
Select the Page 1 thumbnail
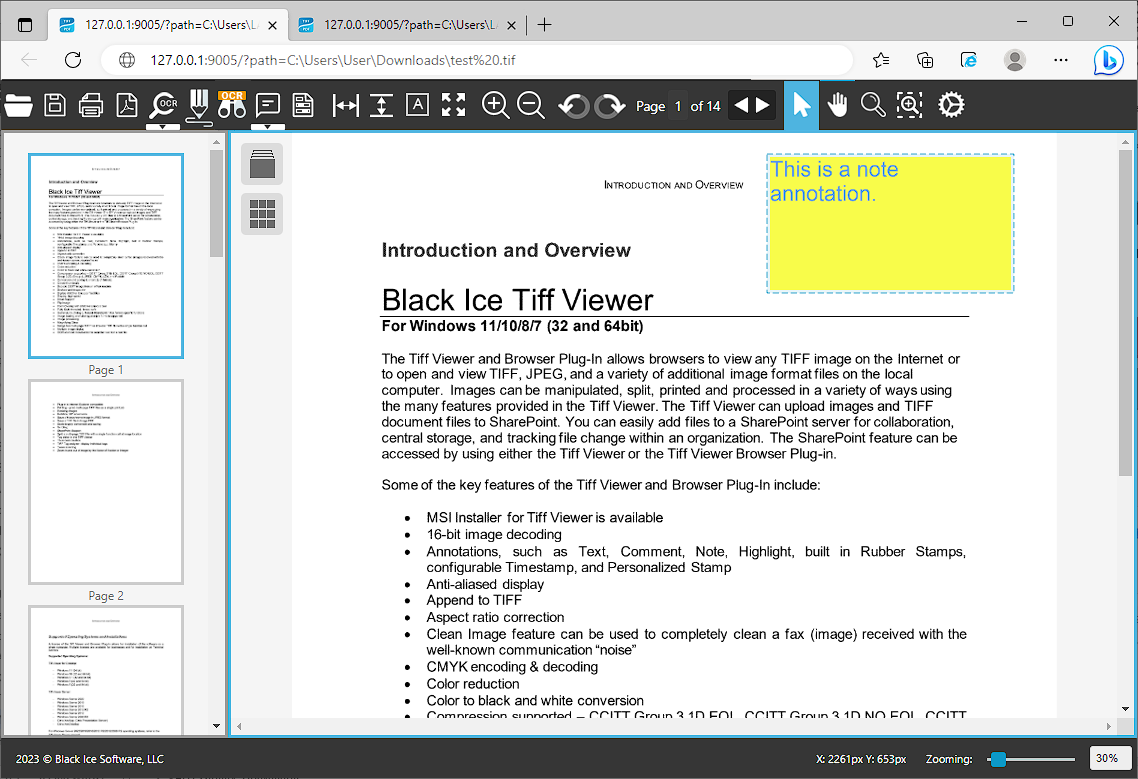coord(106,256)
